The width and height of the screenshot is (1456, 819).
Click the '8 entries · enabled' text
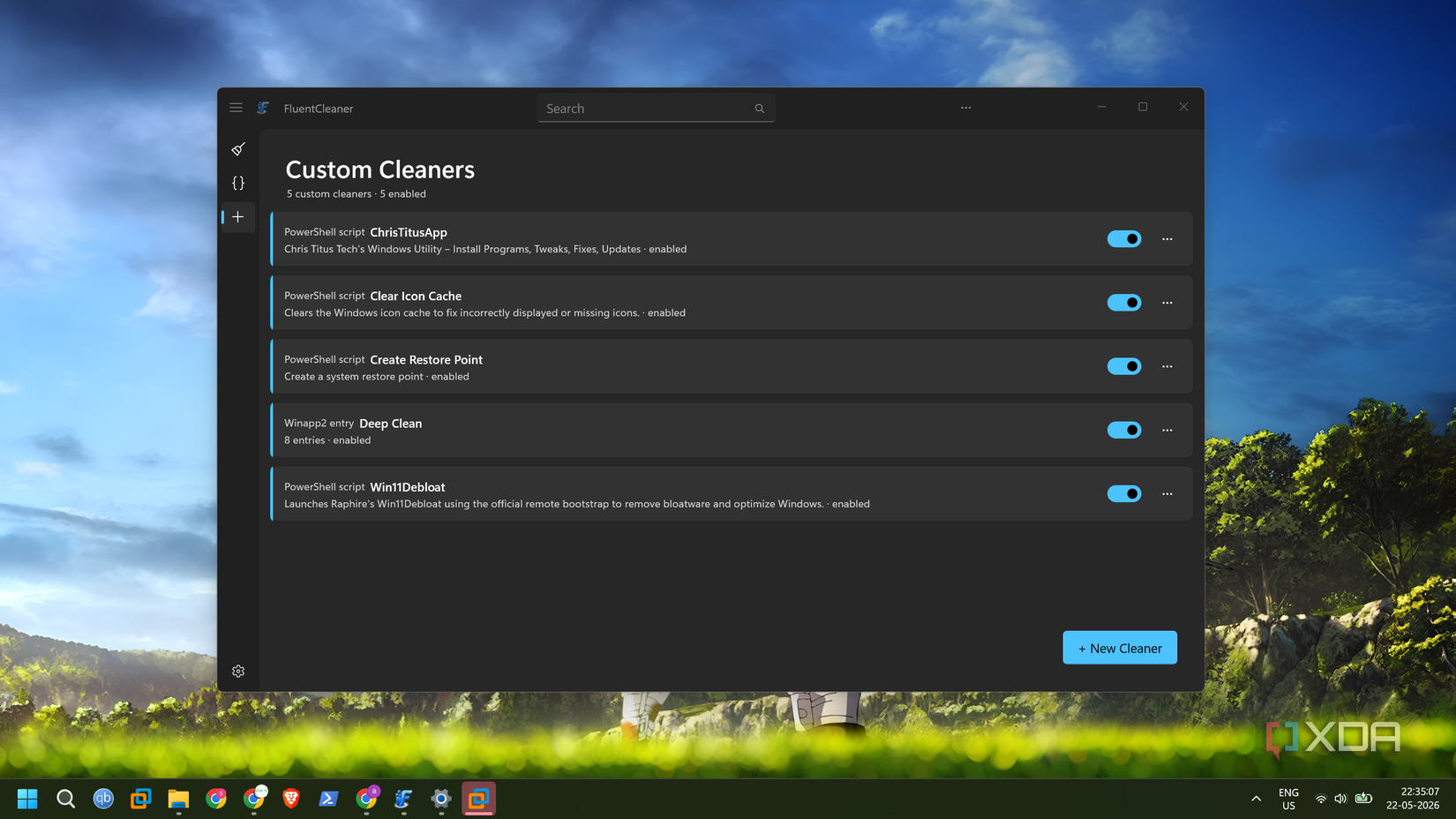(327, 440)
